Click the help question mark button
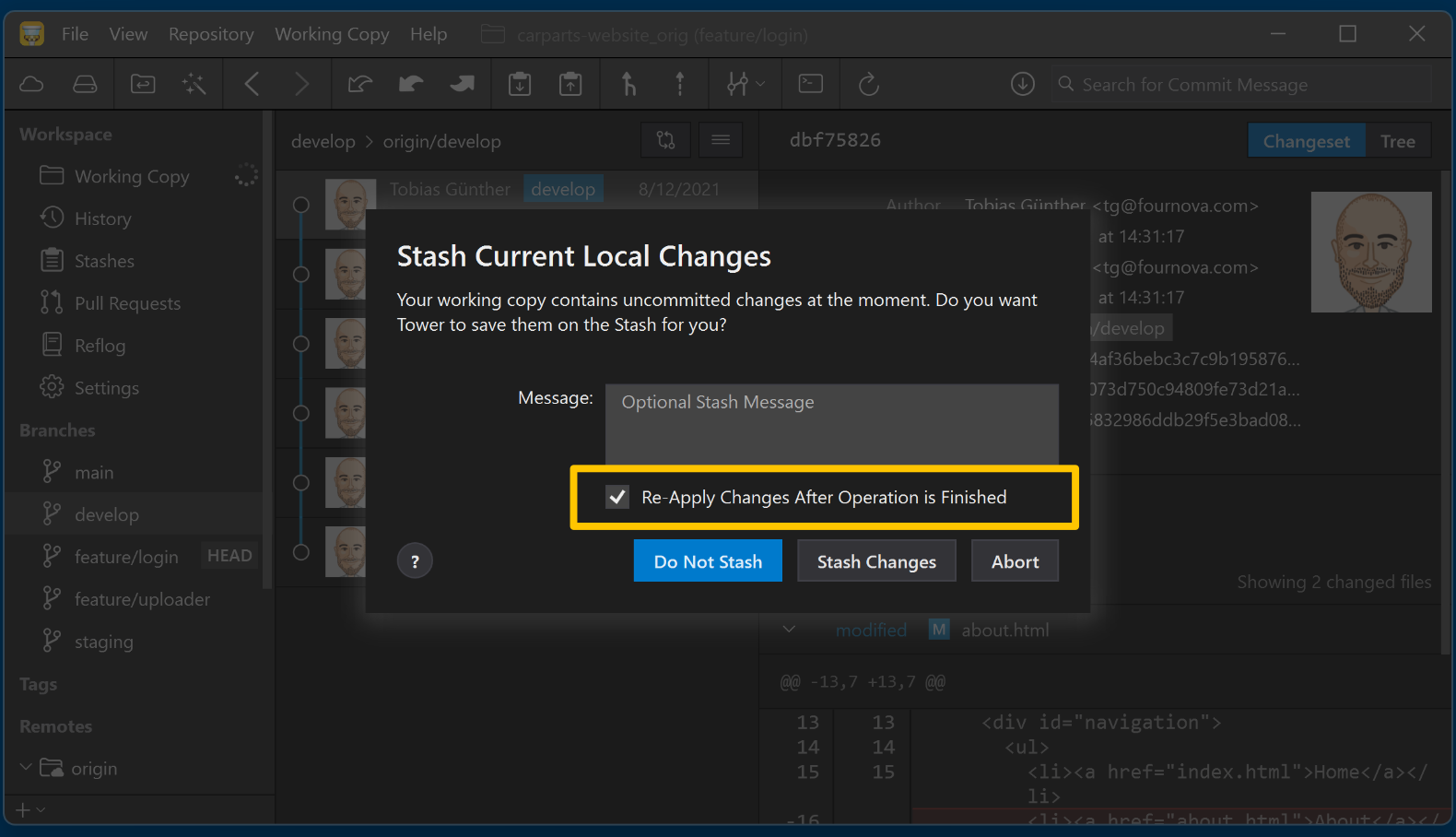Image resolution: width=1456 pixels, height=837 pixels. click(415, 561)
